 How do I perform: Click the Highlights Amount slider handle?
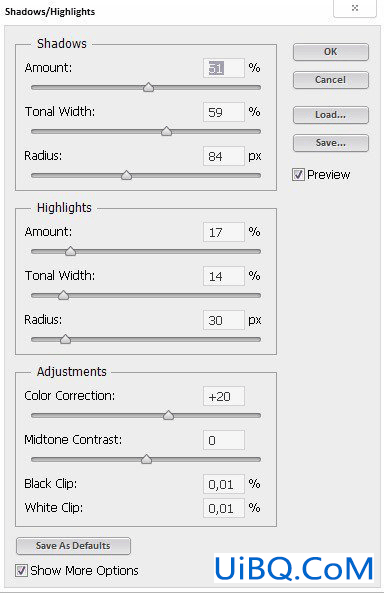(70, 251)
